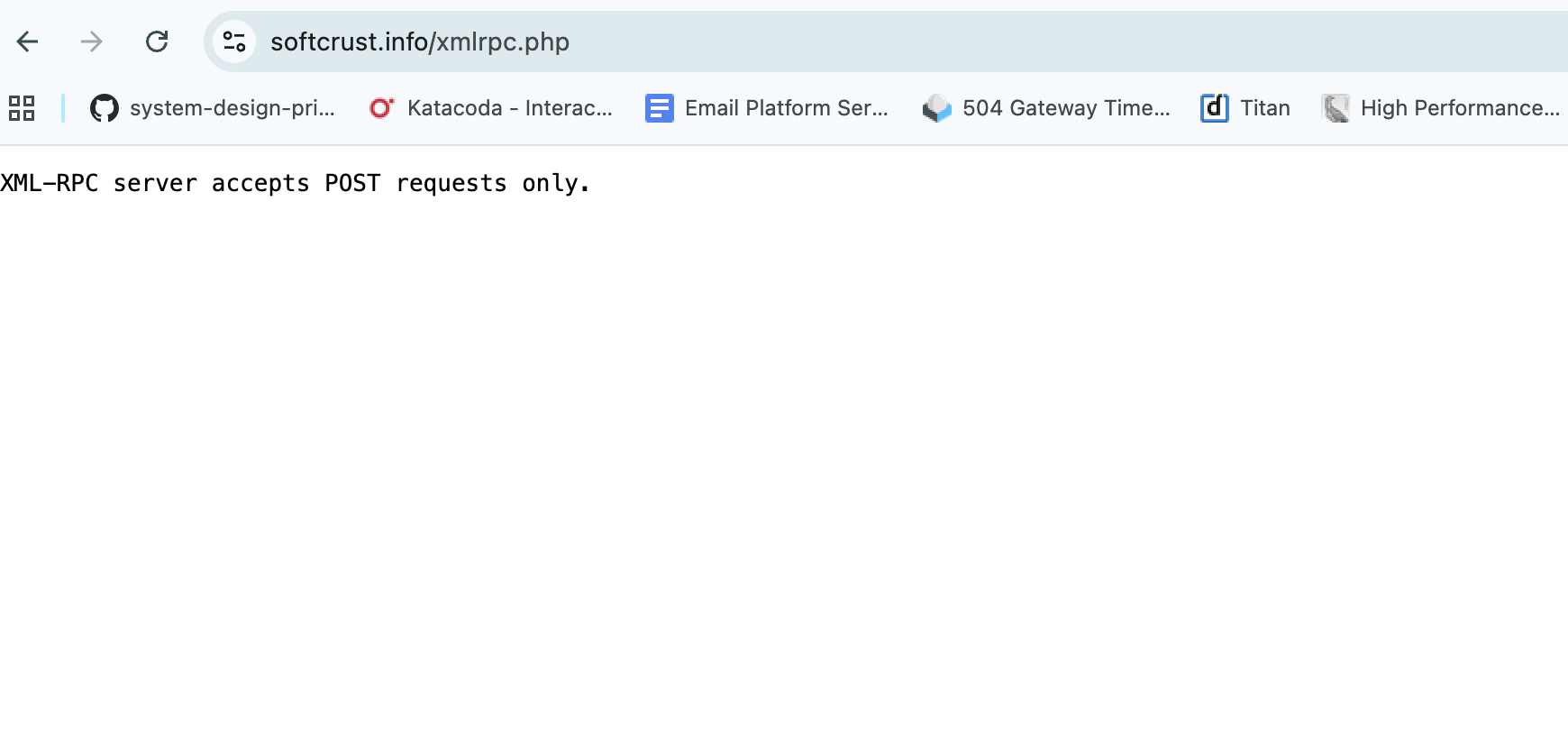The width and height of the screenshot is (1568, 732).
Task: Open Katacoda - Interac... bookmark
Action: pyautogui.click(x=491, y=108)
